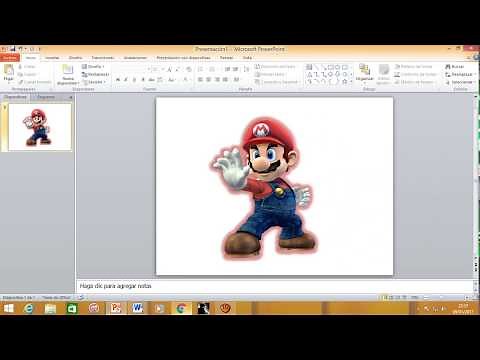480x360 pixels.
Task: Click the Cortar scissors icon
Action: [21, 67]
